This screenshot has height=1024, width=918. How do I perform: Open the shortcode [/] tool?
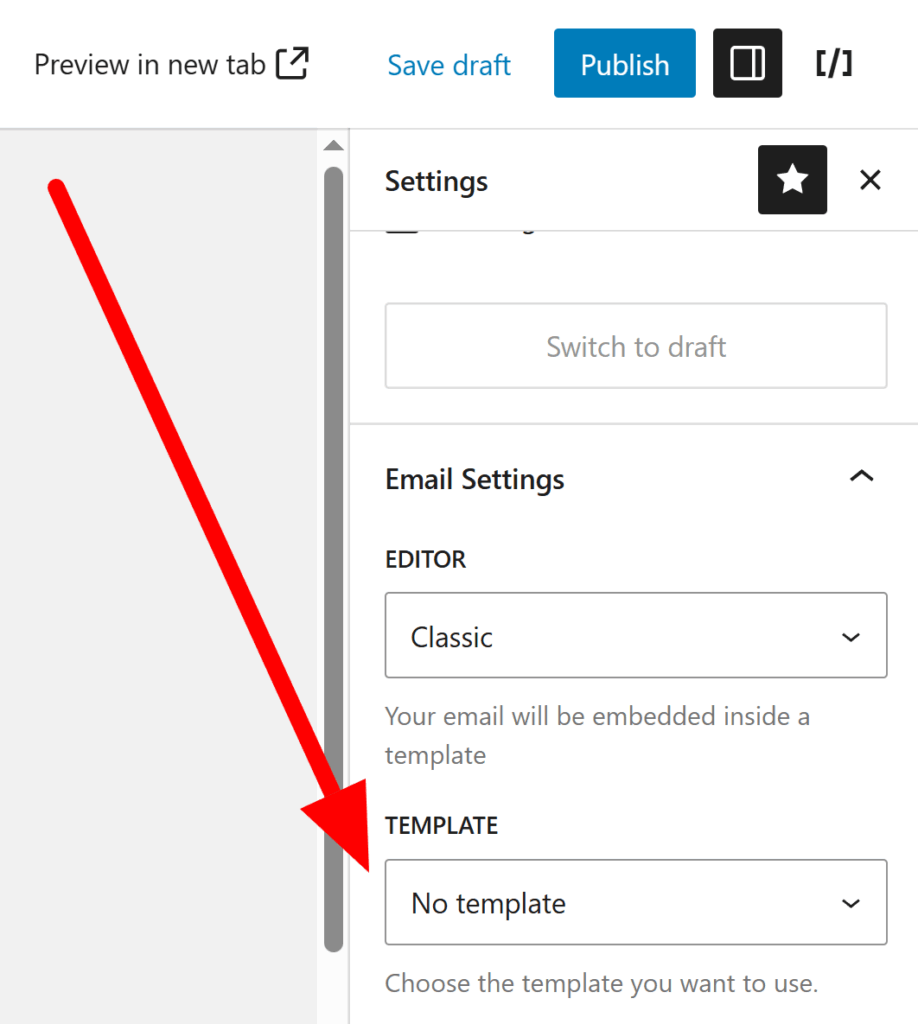coord(833,63)
